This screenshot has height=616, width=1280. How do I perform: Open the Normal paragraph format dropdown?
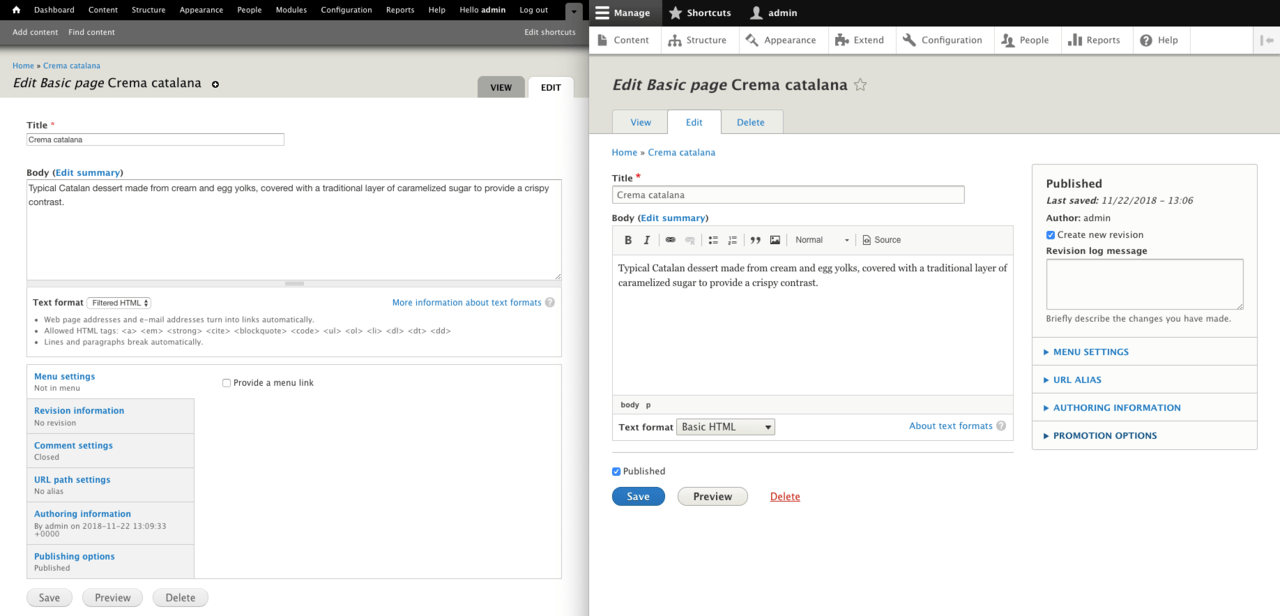point(822,240)
